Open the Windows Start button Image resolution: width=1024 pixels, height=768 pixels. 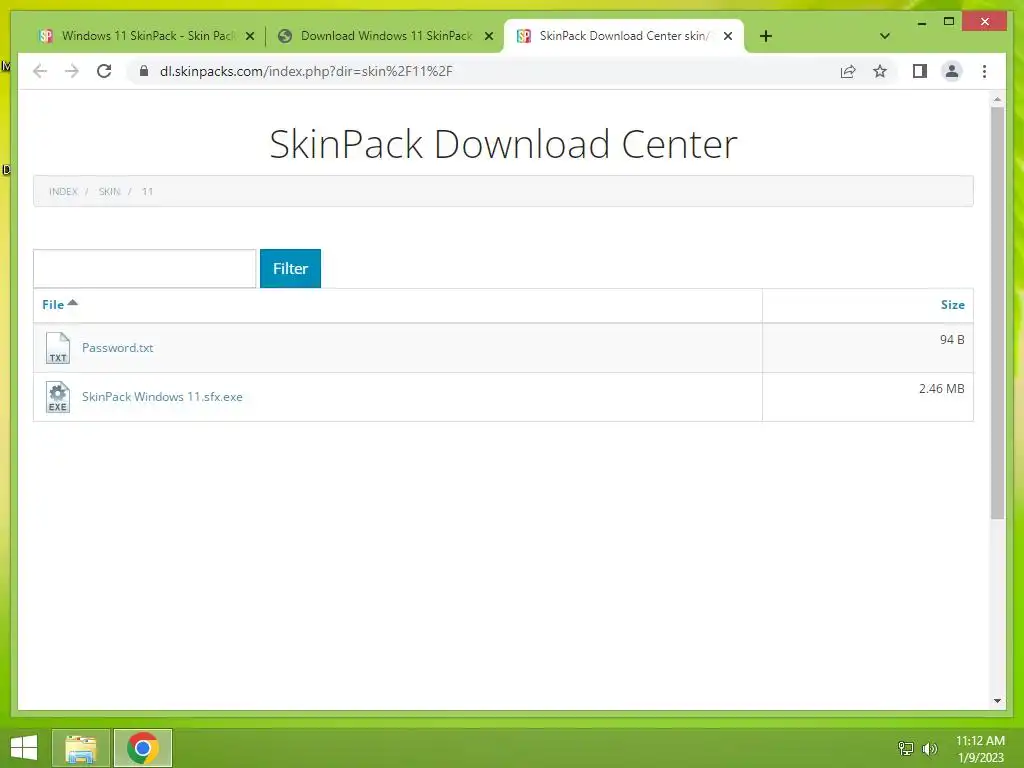(x=24, y=748)
